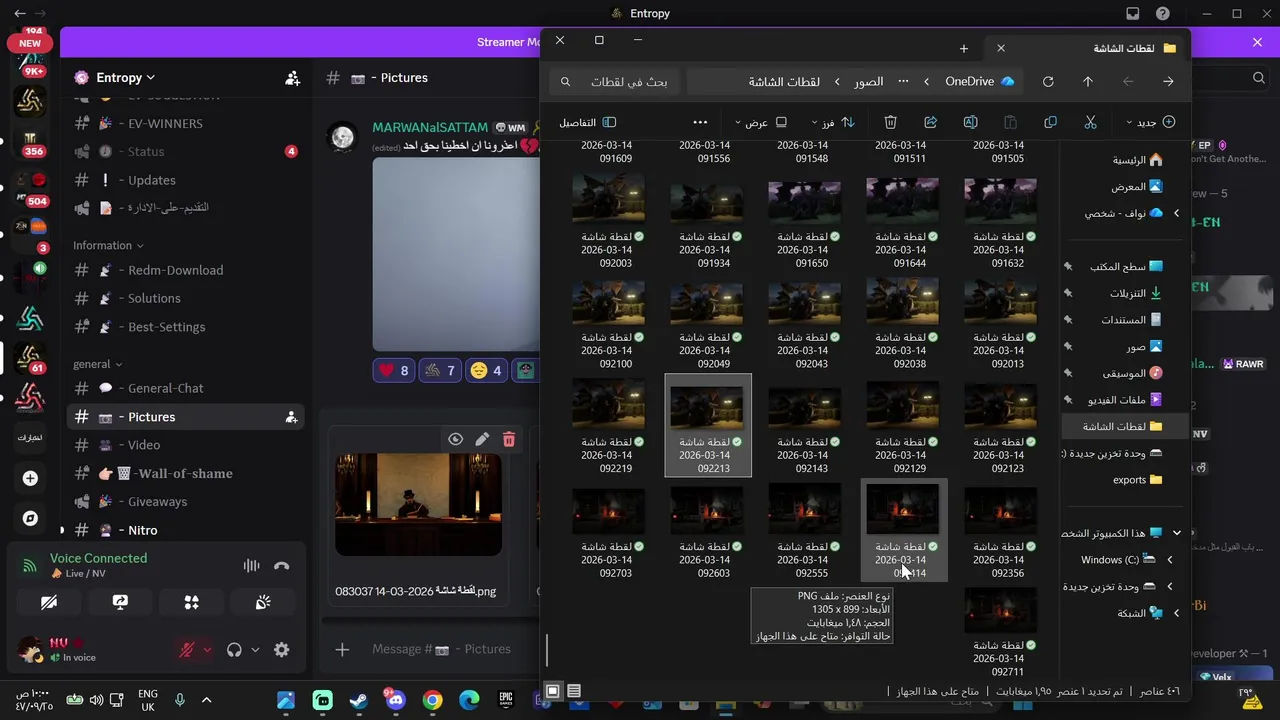Open more toolbar options (three dots) in Explorer
This screenshot has width=1280, height=720.
(x=700, y=122)
